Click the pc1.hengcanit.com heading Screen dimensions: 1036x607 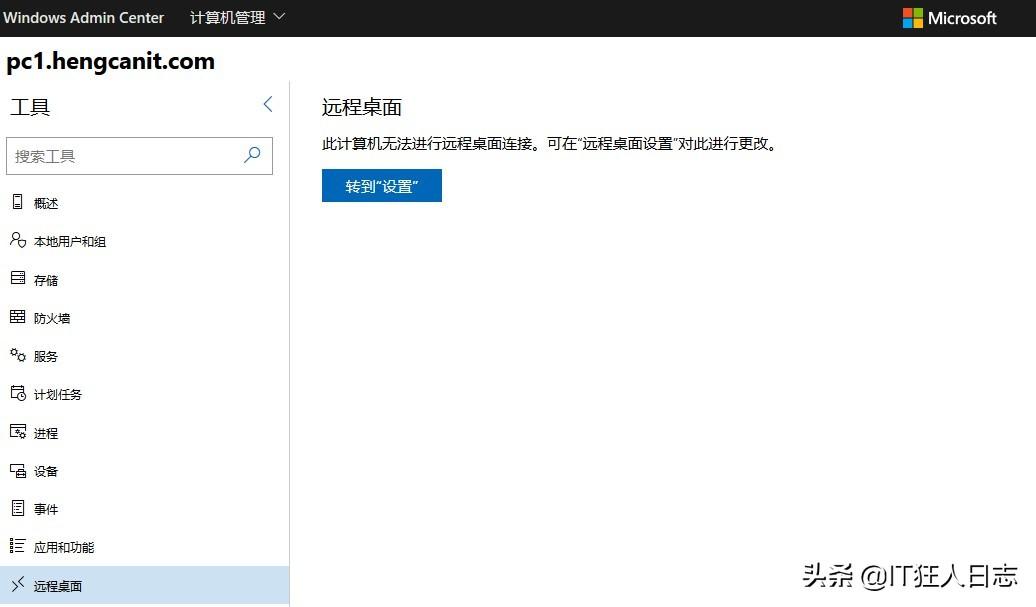click(110, 61)
